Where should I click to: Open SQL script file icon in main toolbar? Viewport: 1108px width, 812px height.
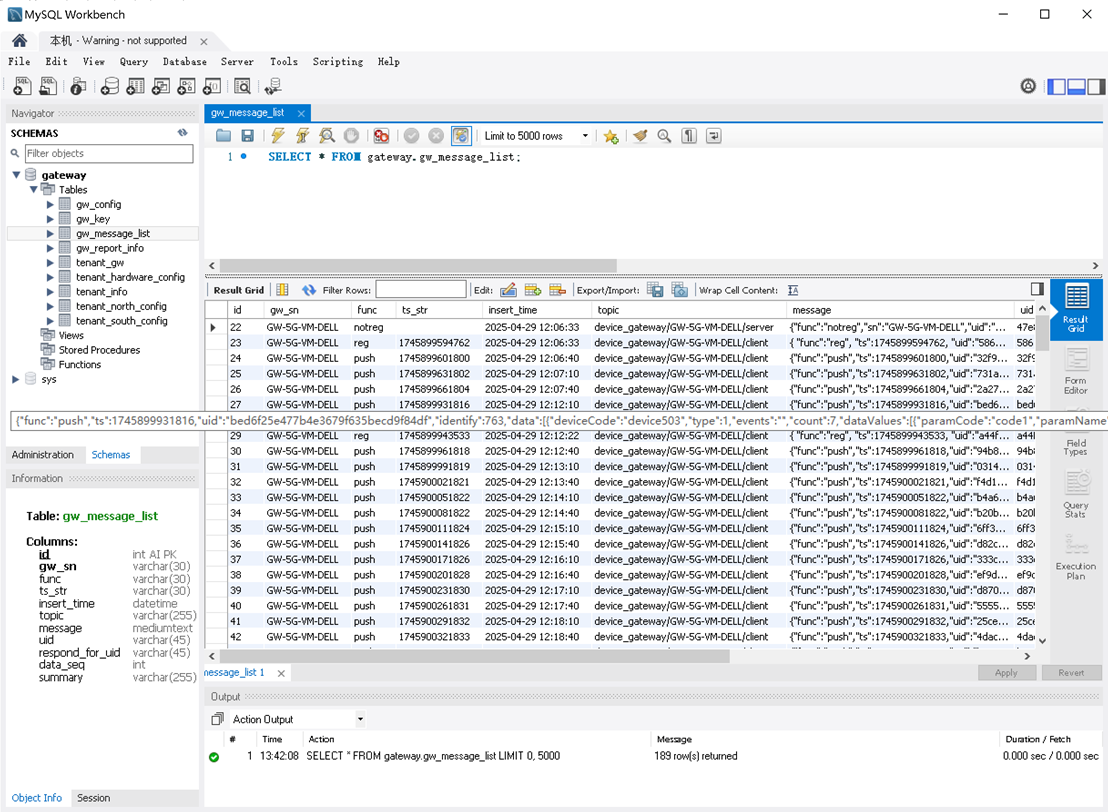(x=48, y=86)
